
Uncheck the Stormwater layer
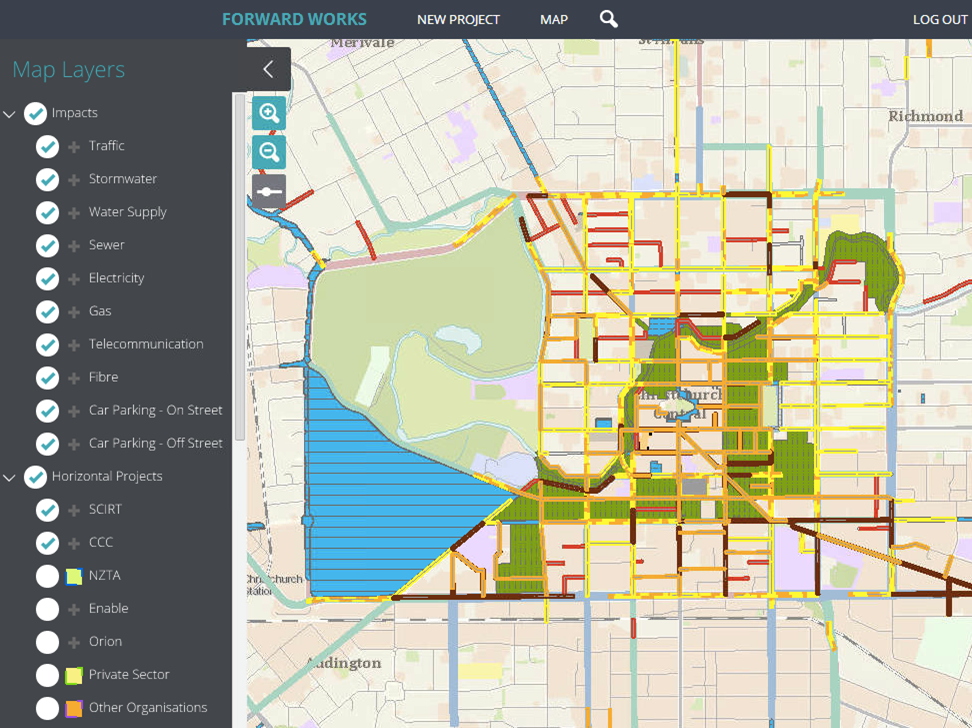click(x=47, y=180)
